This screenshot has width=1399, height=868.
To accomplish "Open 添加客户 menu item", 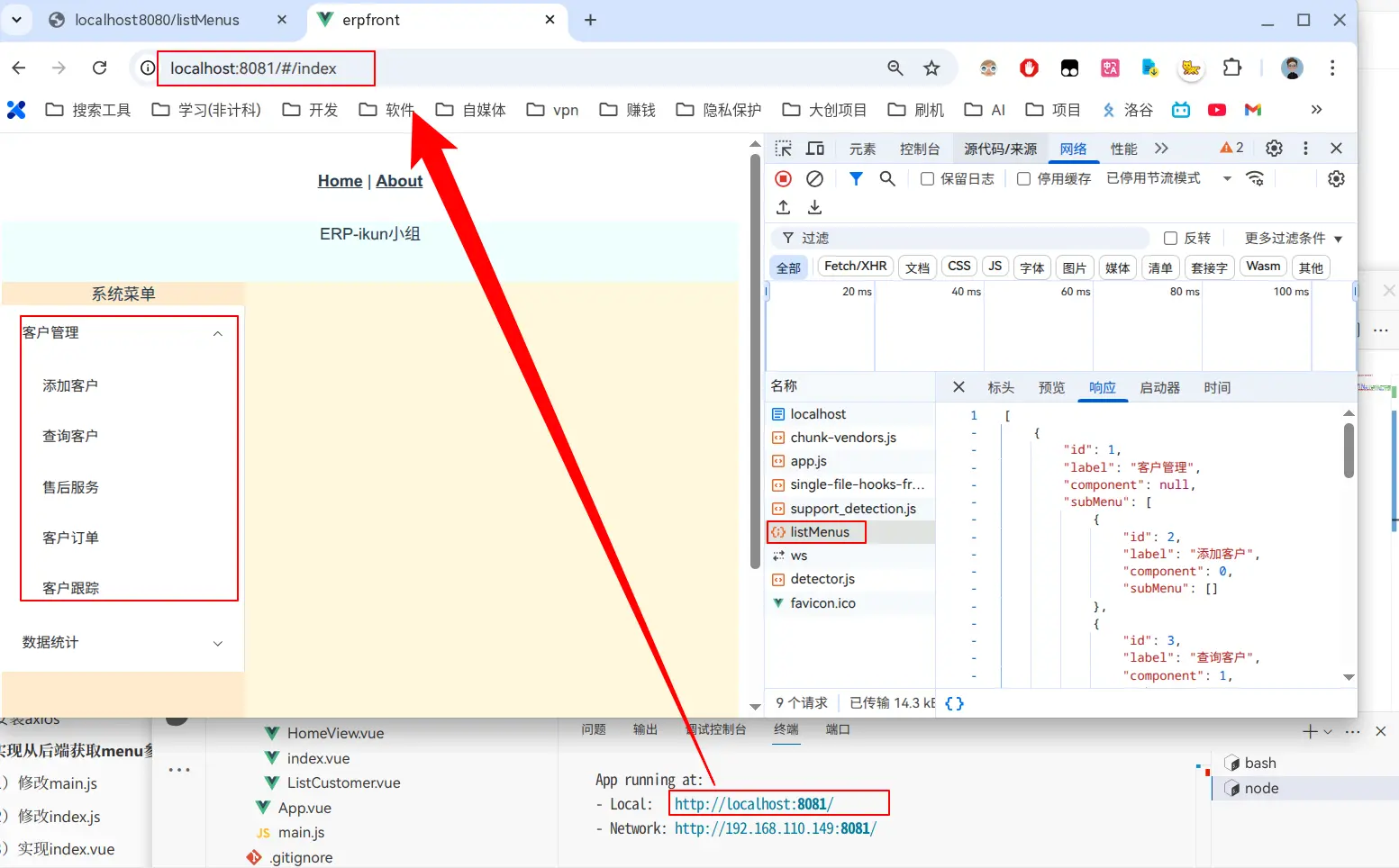I will click(x=70, y=385).
